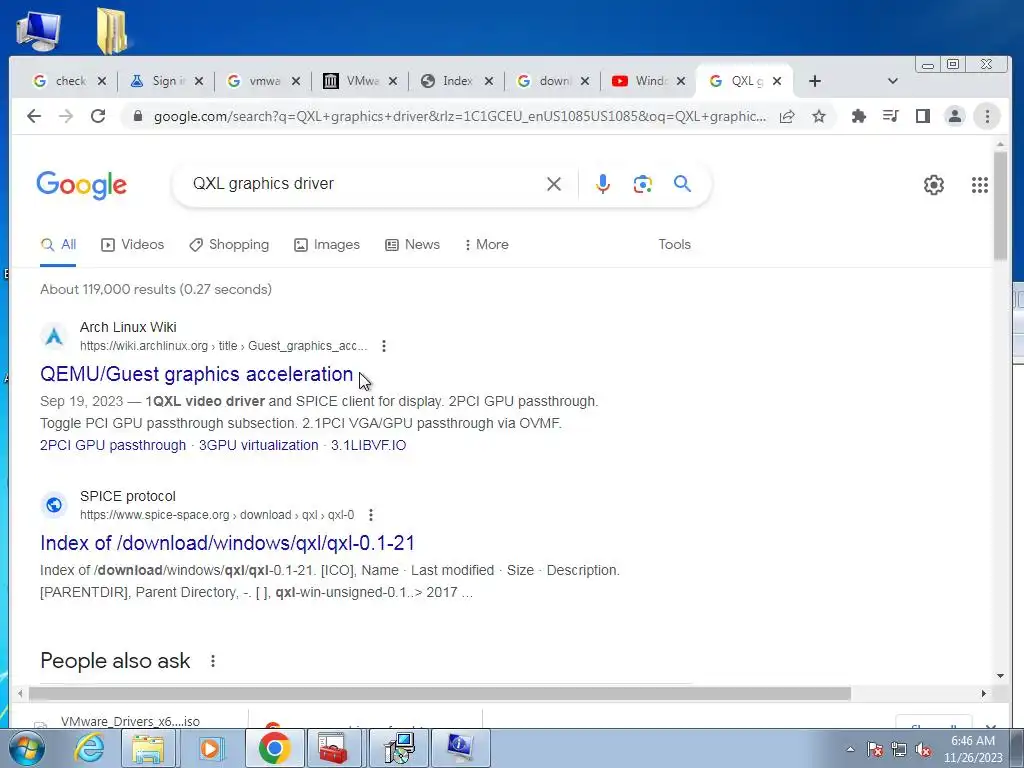Open the Chrome profile avatar

pyautogui.click(x=955, y=116)
